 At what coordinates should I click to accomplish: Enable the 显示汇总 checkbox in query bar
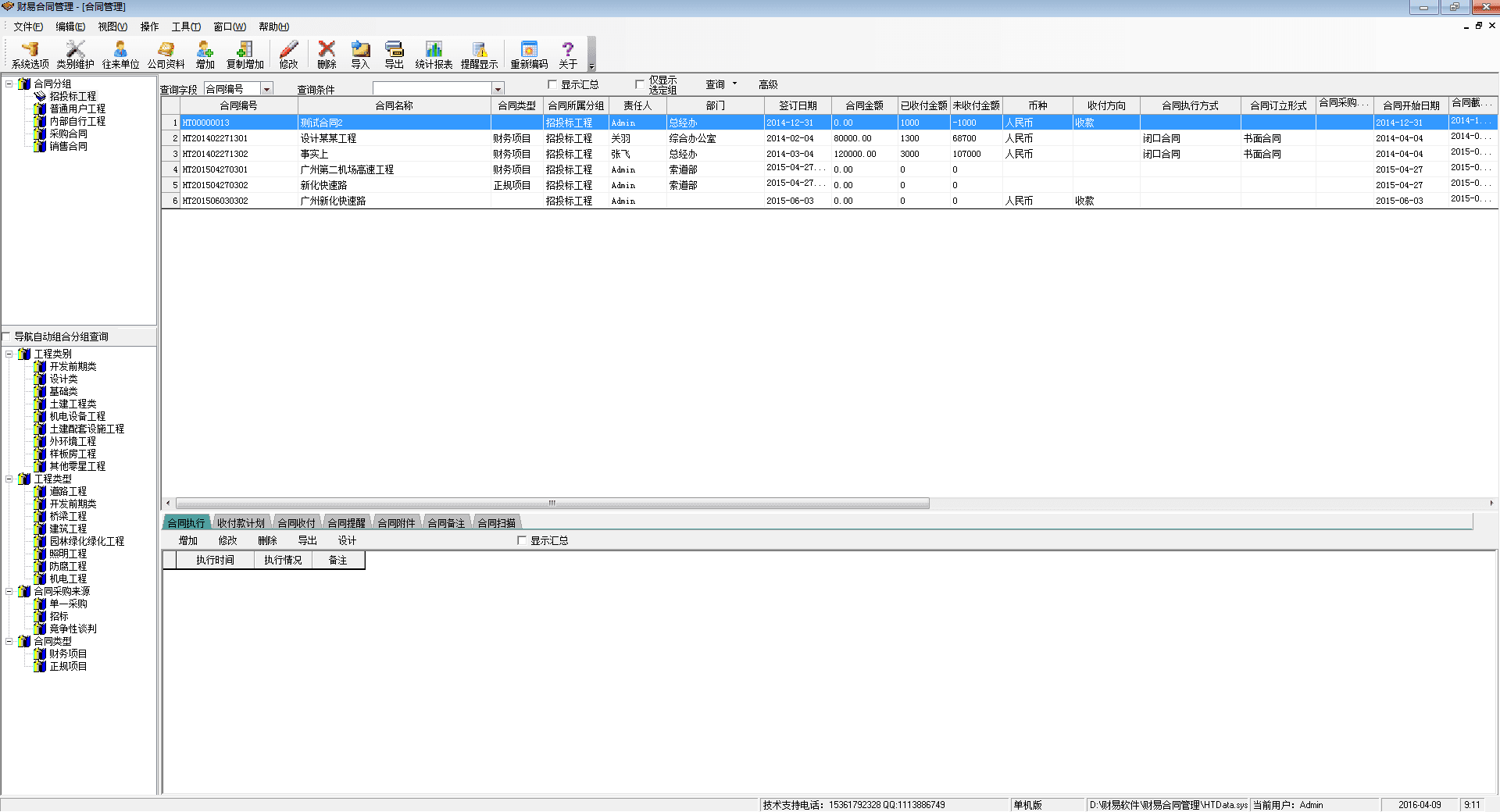tap(552, 84)
